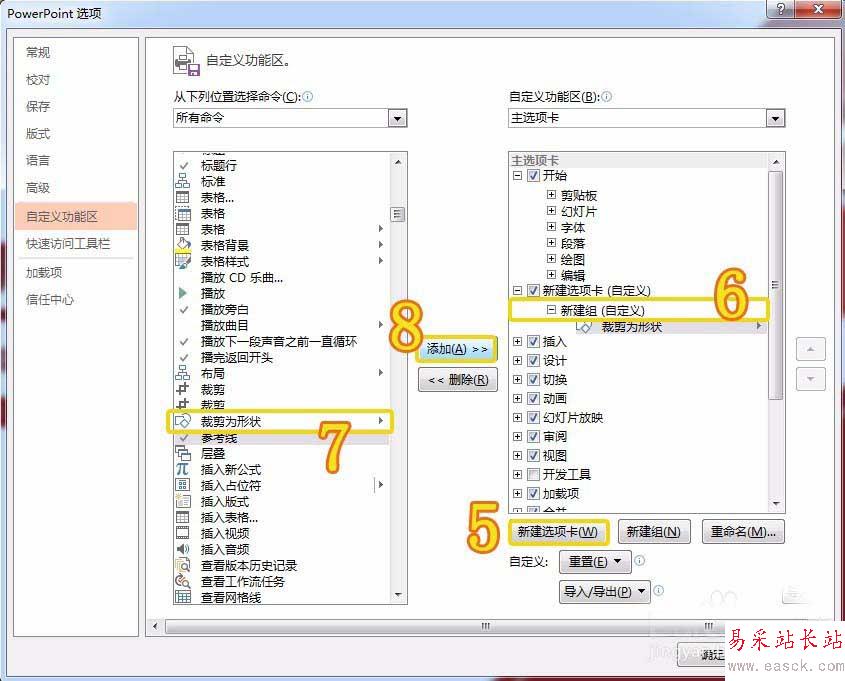Select 常规 in options sidebar

[38, 52]
